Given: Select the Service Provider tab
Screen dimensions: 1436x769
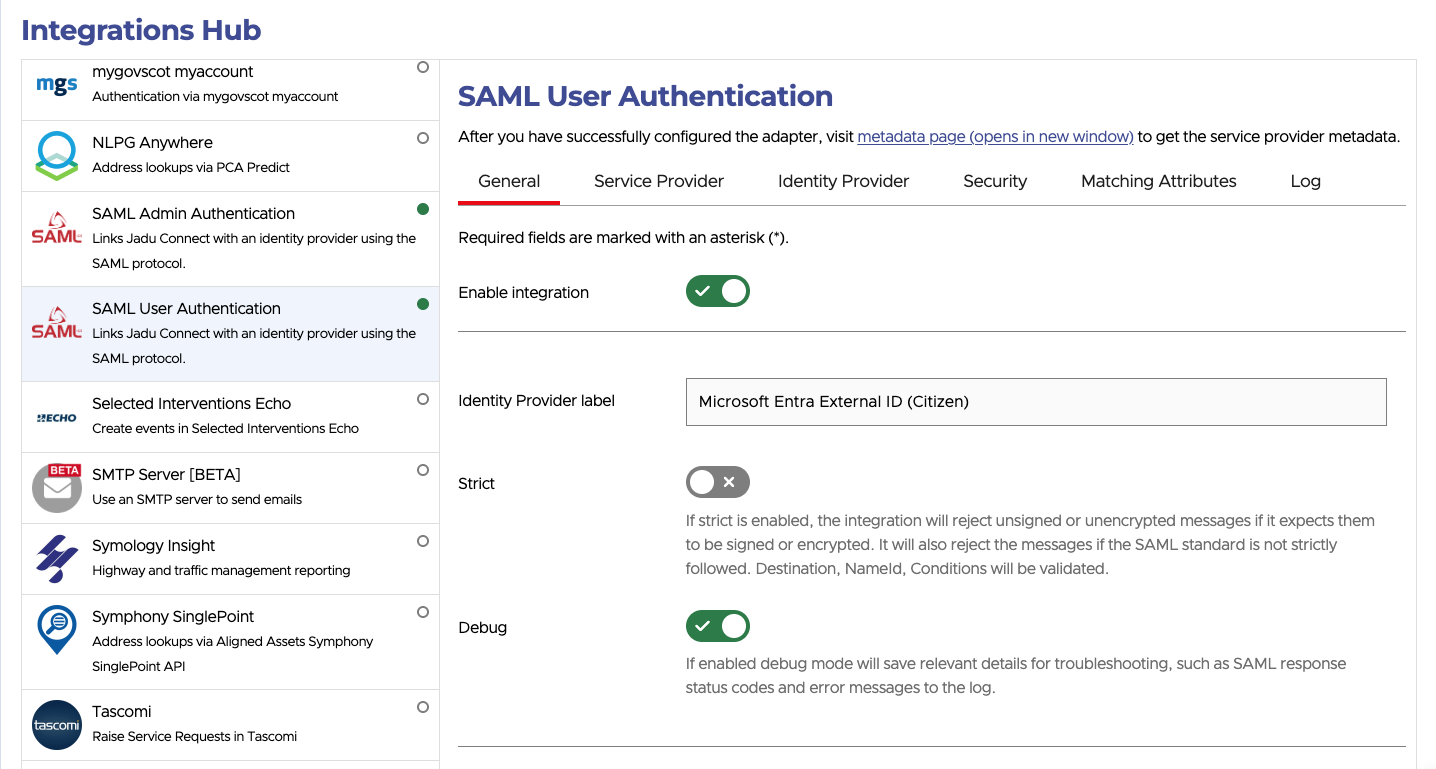Looking at the screenshot, I should coord(658,181).
